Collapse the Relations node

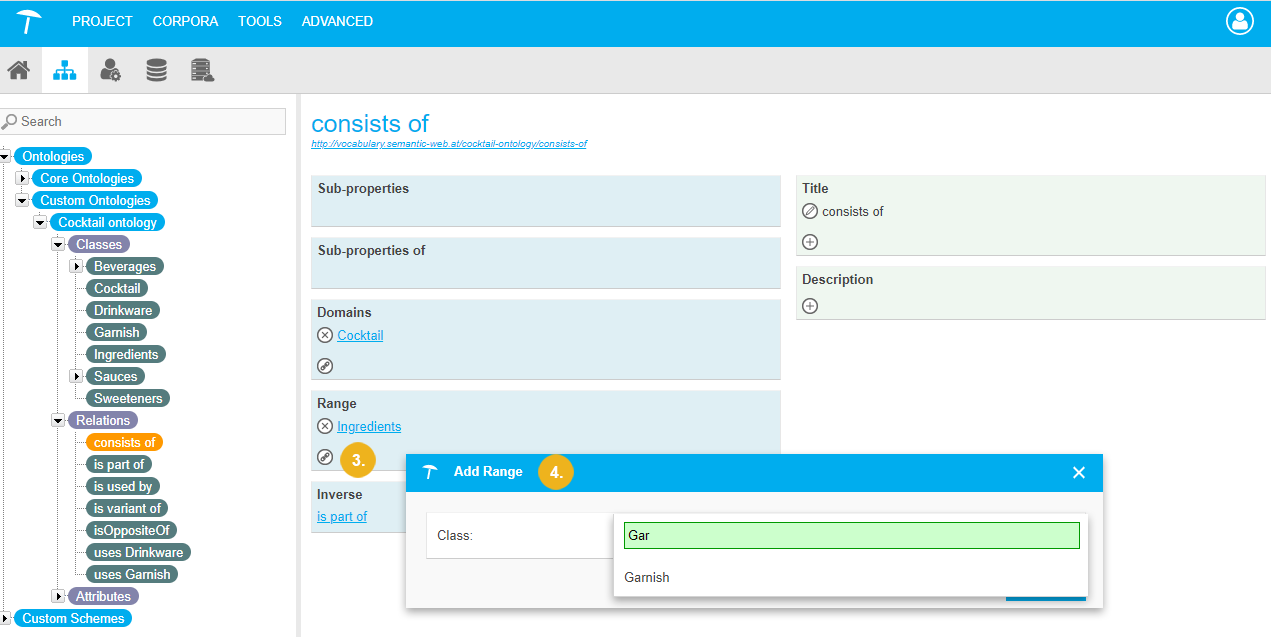point(58,420)
